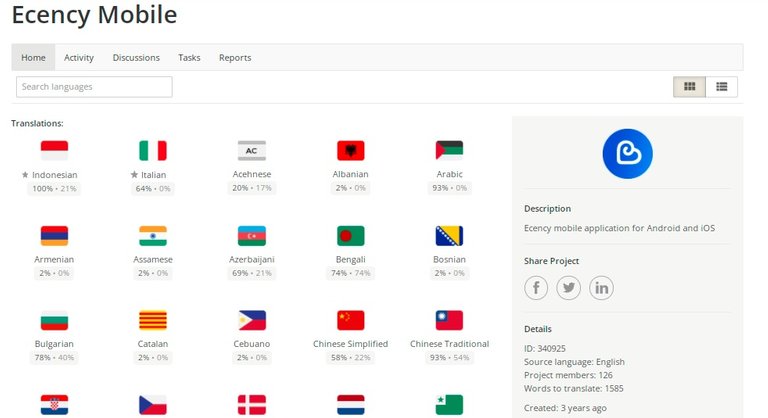Open the Indonesian translation link
The width and height of the screenshot is (768, 418).
(x=54, y=174)
